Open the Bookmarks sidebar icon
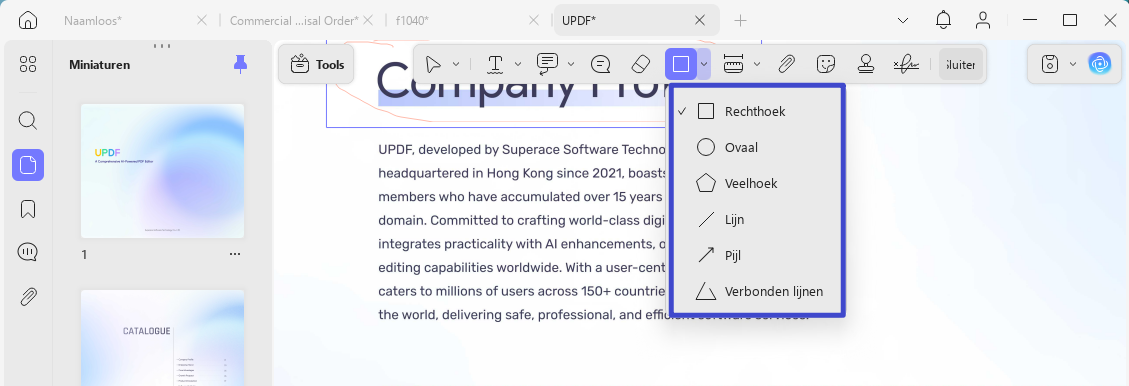 28,209
